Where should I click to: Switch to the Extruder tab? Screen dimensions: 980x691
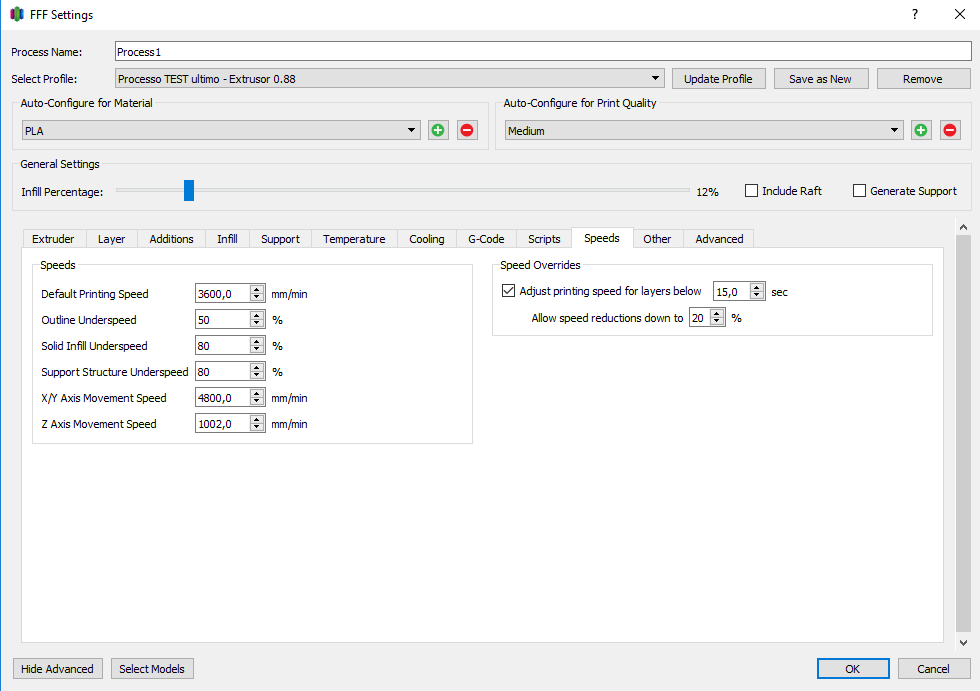53,239
